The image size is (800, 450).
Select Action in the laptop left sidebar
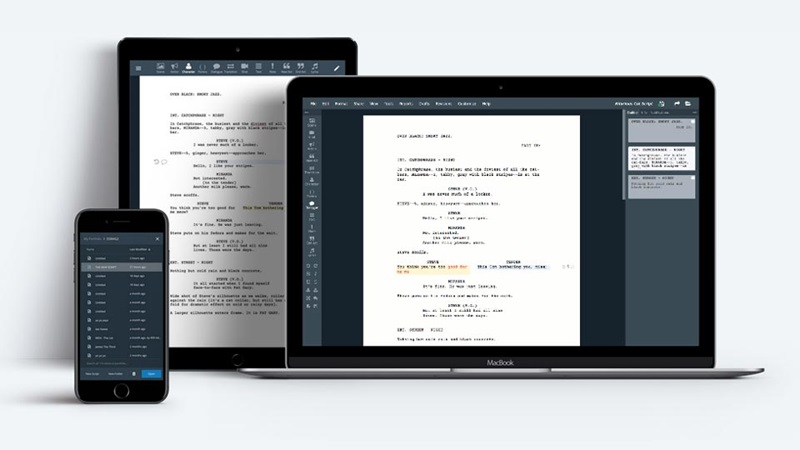click(312, 146)
